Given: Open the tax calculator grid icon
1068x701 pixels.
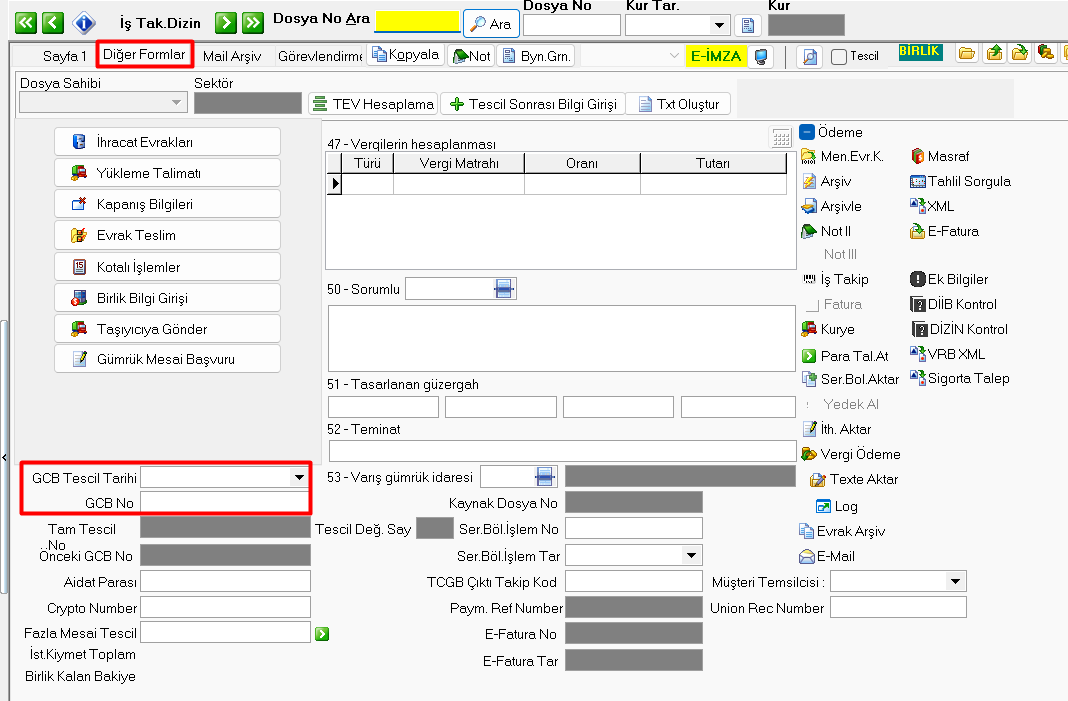Looking at the screenshot, I should [781, 137].
